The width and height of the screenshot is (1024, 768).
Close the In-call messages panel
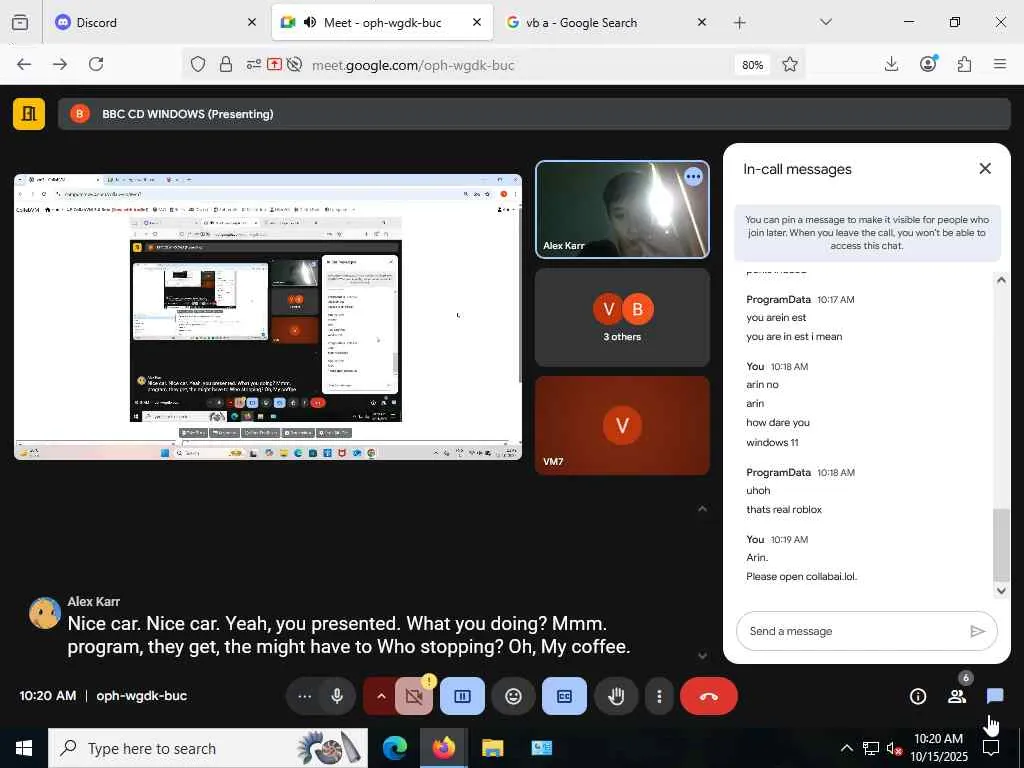(985, 168)
